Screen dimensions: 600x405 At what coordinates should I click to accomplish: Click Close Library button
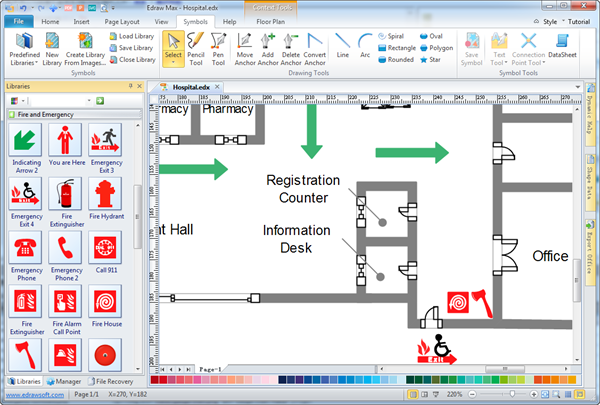click(x=132, y=60)
